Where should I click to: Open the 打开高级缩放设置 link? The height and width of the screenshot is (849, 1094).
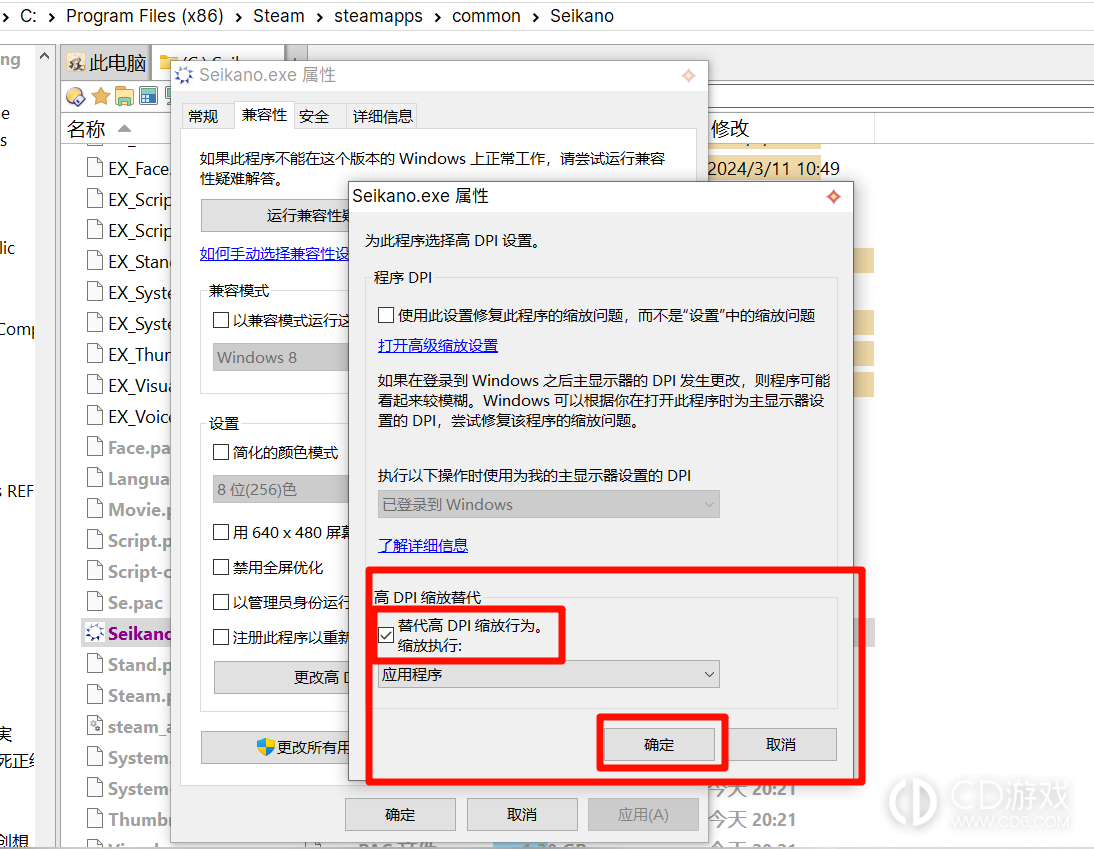tap(437, 345)
